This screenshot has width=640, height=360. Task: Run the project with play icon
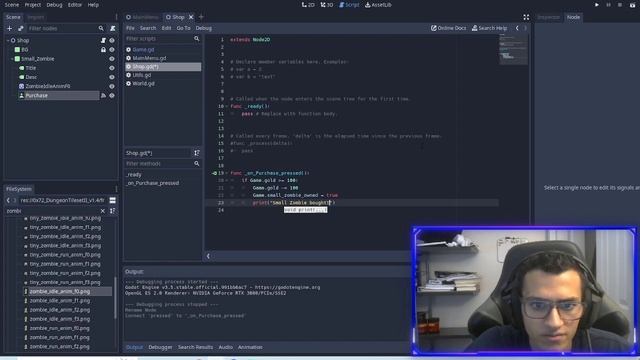point(597,5)
